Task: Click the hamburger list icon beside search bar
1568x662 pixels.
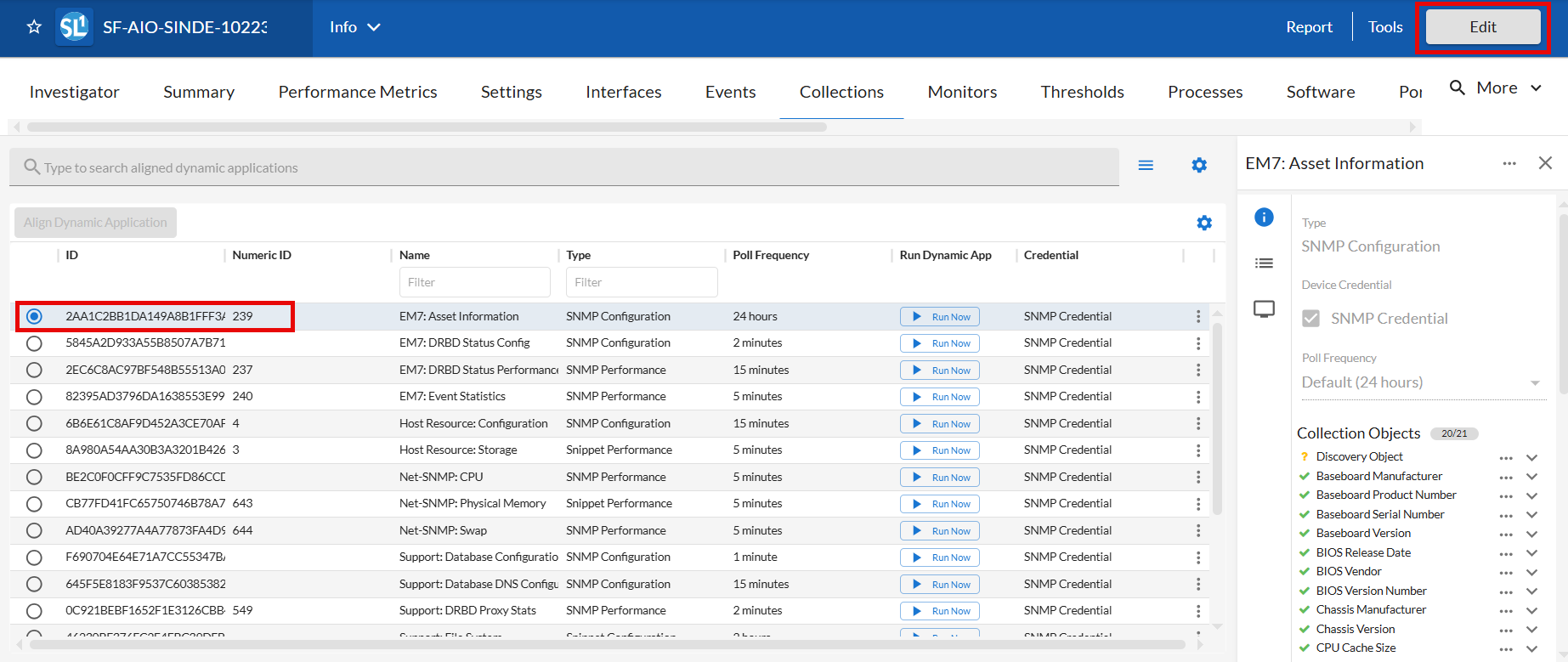Action: pyautogui.click(x=1146, y=166)
